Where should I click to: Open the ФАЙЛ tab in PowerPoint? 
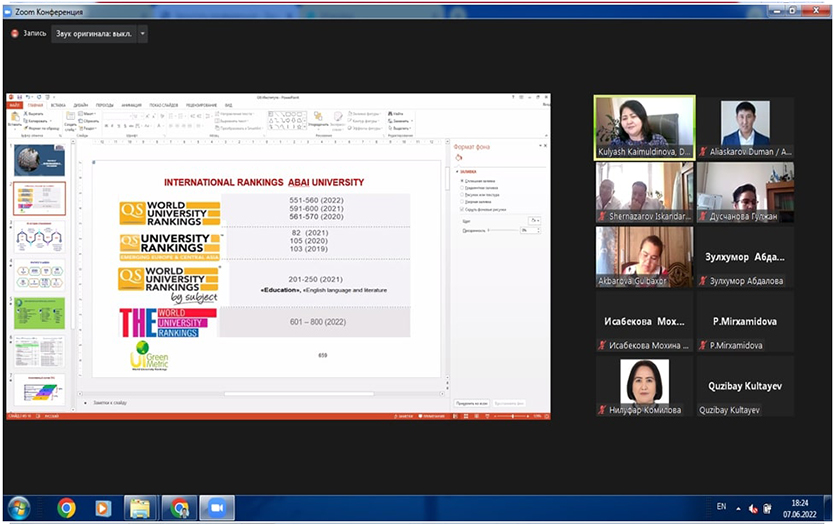click(x=15, y=105)
